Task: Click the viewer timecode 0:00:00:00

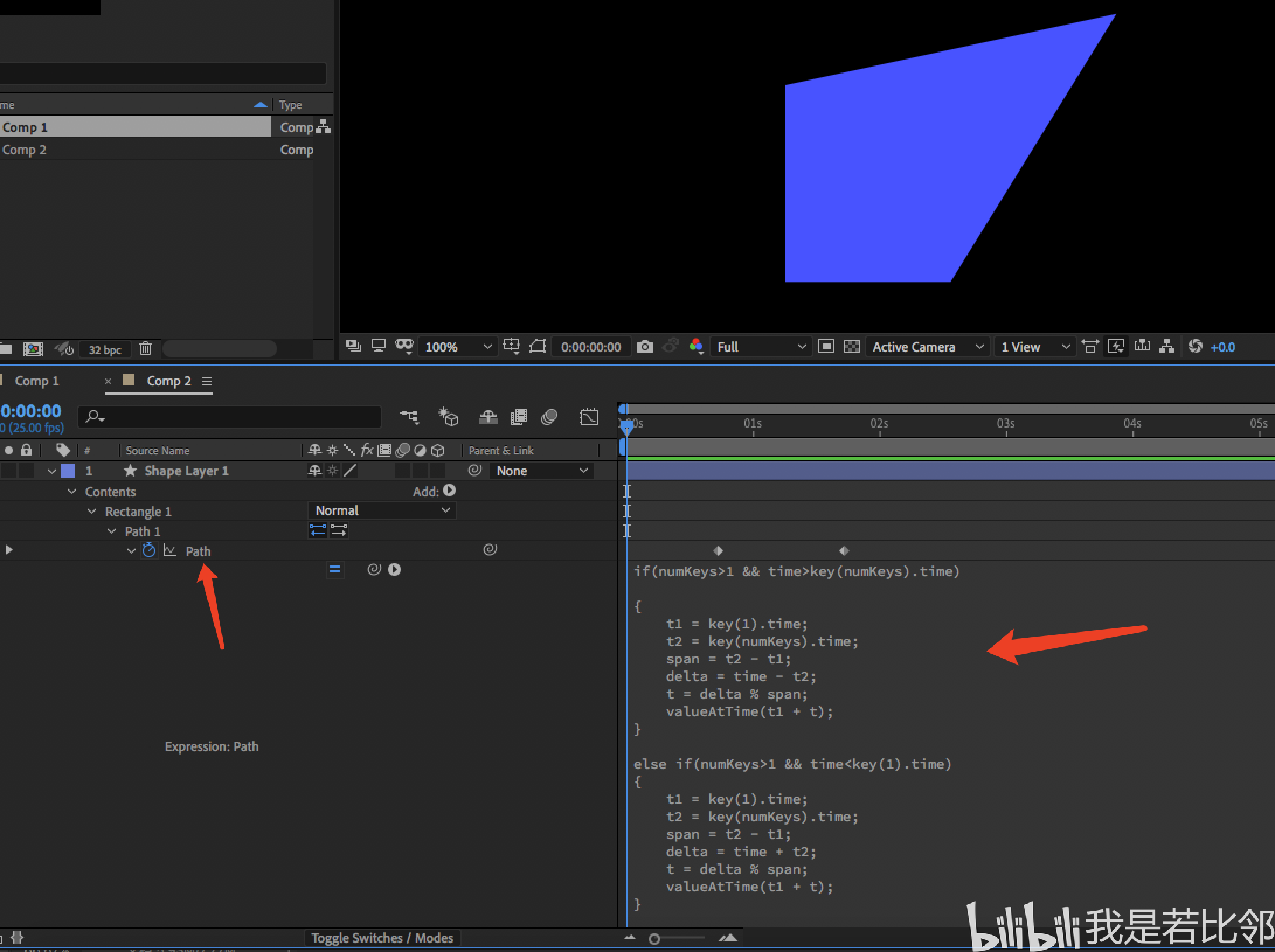Action: coord(591,347)
